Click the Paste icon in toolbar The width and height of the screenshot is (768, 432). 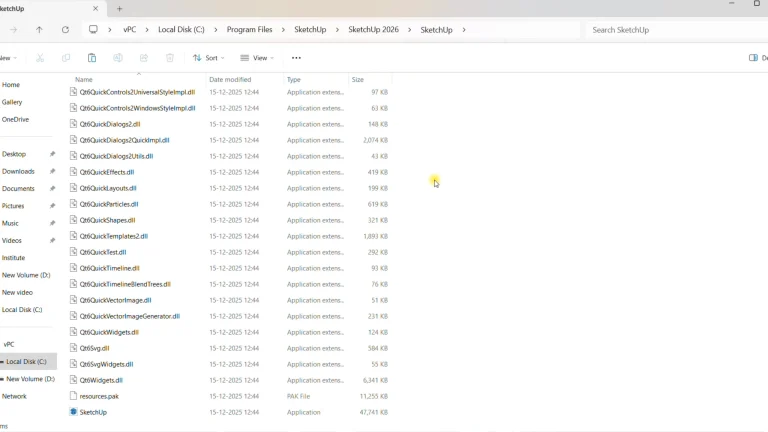pyautogui.click(x=92, y=58)
